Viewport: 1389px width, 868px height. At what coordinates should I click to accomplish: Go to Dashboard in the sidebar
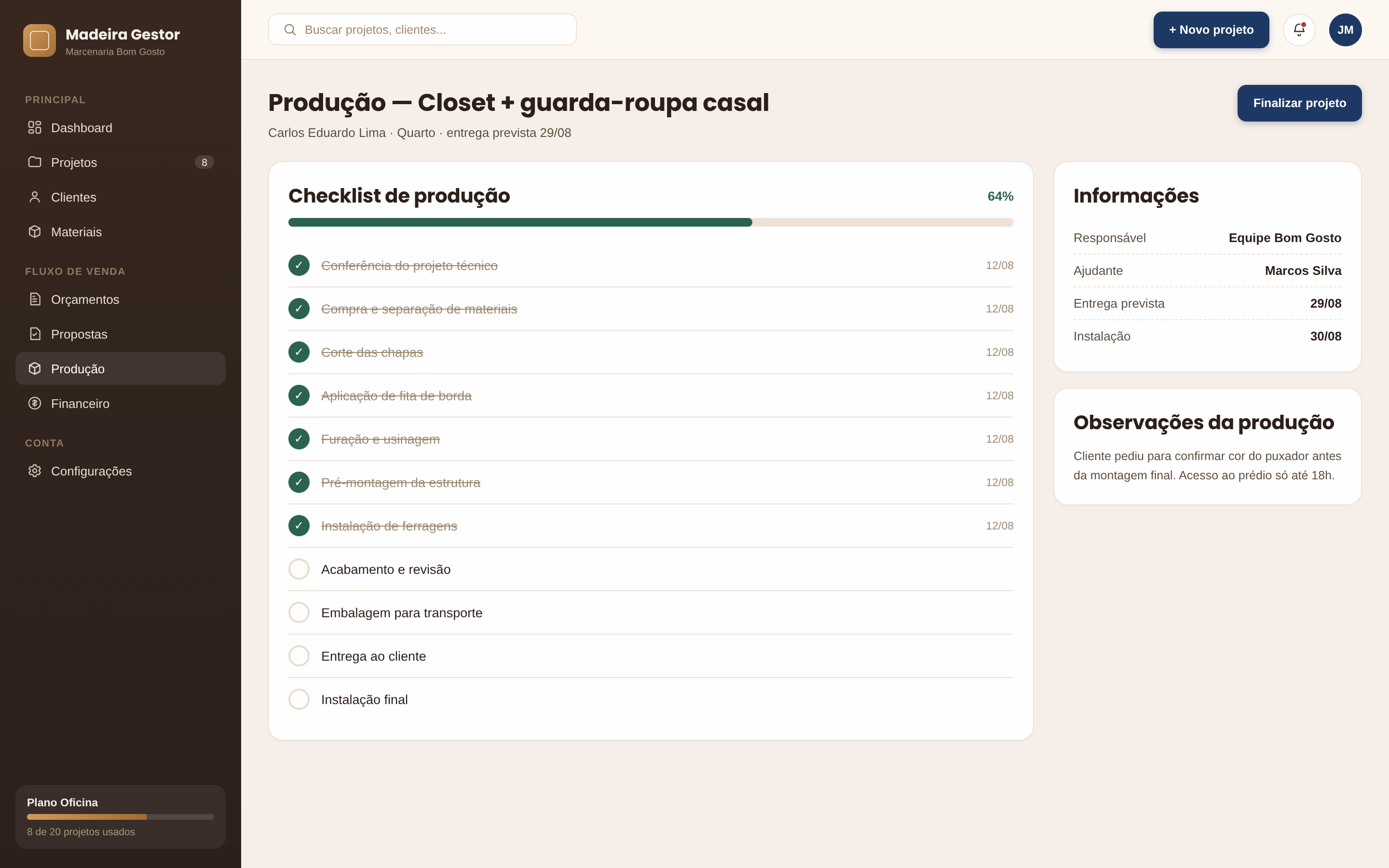point(121,127)
